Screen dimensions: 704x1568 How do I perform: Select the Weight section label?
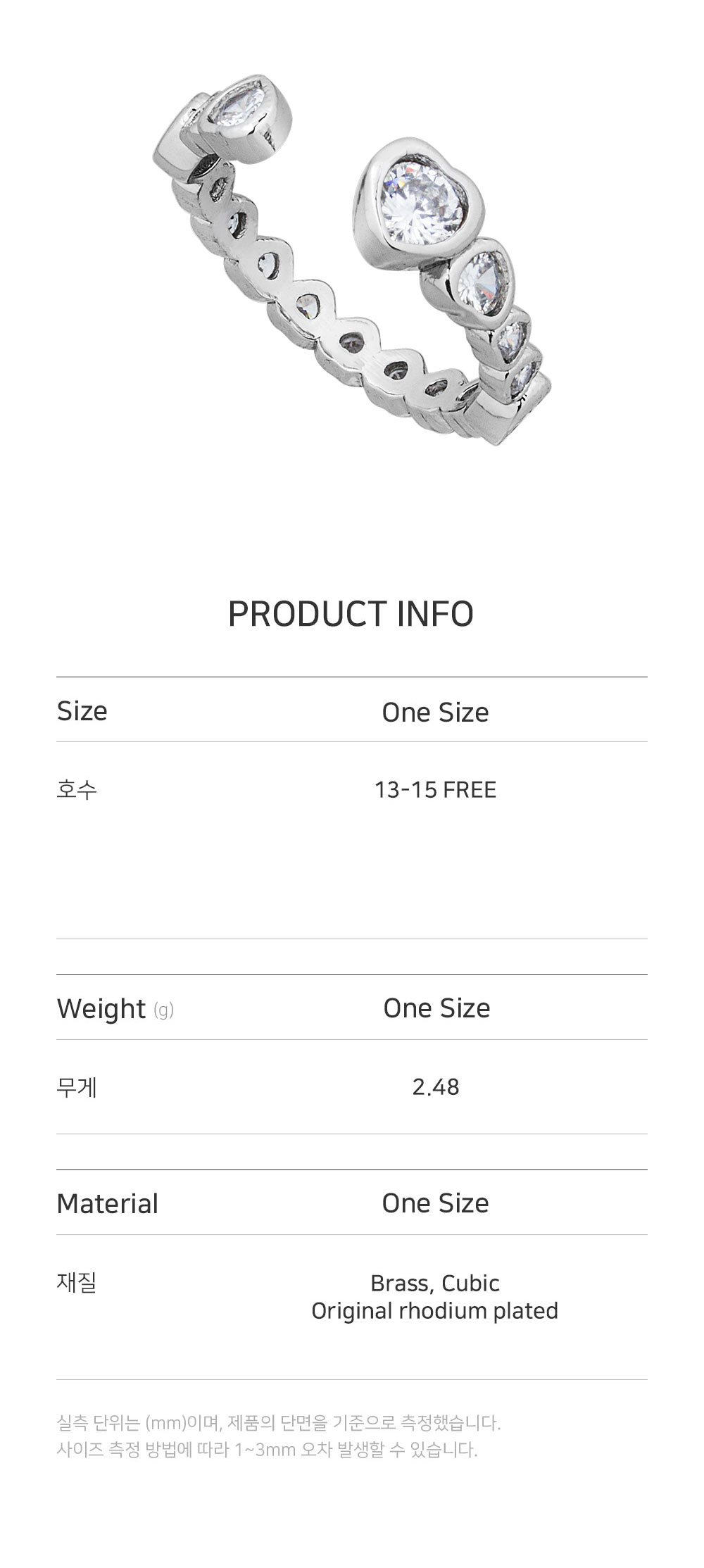[x=101, y=1008]
